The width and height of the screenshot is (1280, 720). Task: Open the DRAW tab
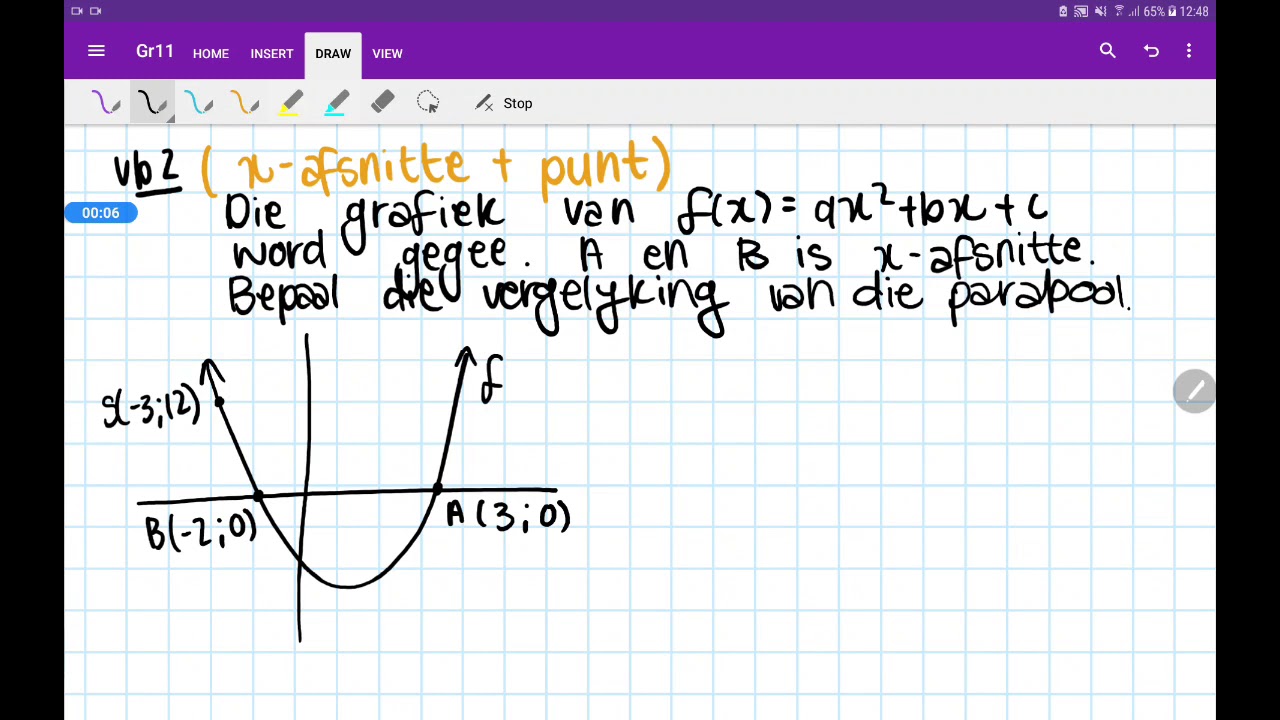click(x=333, y=54)
